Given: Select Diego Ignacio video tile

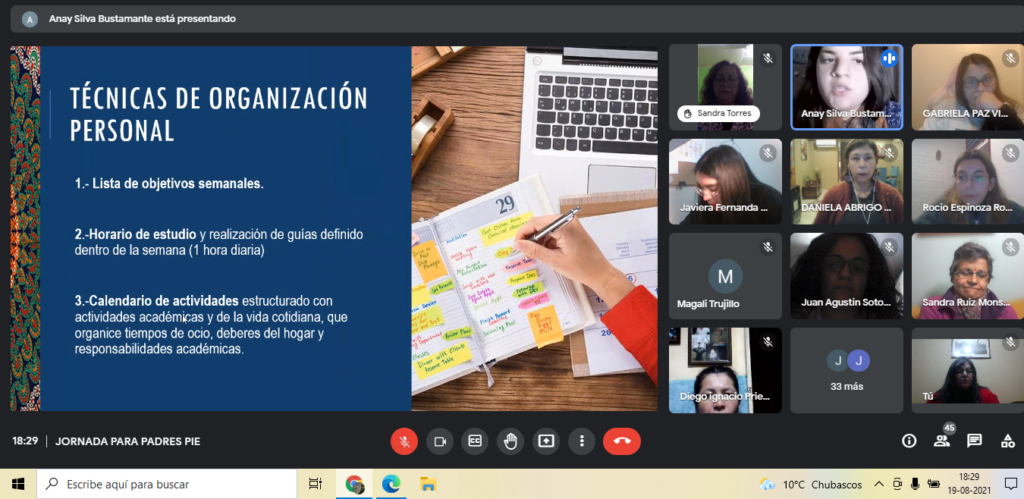Looking at the screenshot, I should point(725,370).
